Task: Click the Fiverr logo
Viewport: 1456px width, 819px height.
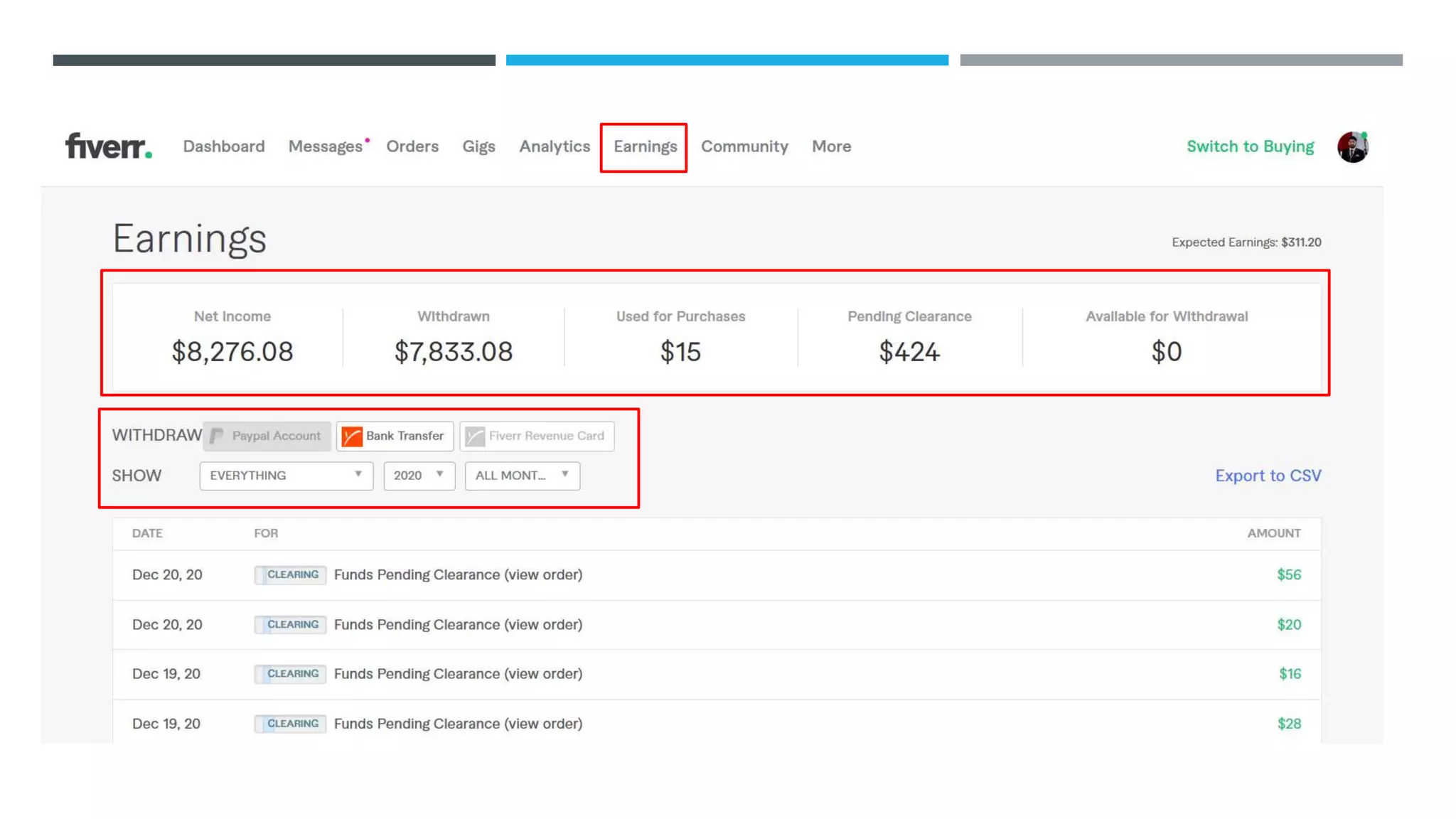Action: 108,146
